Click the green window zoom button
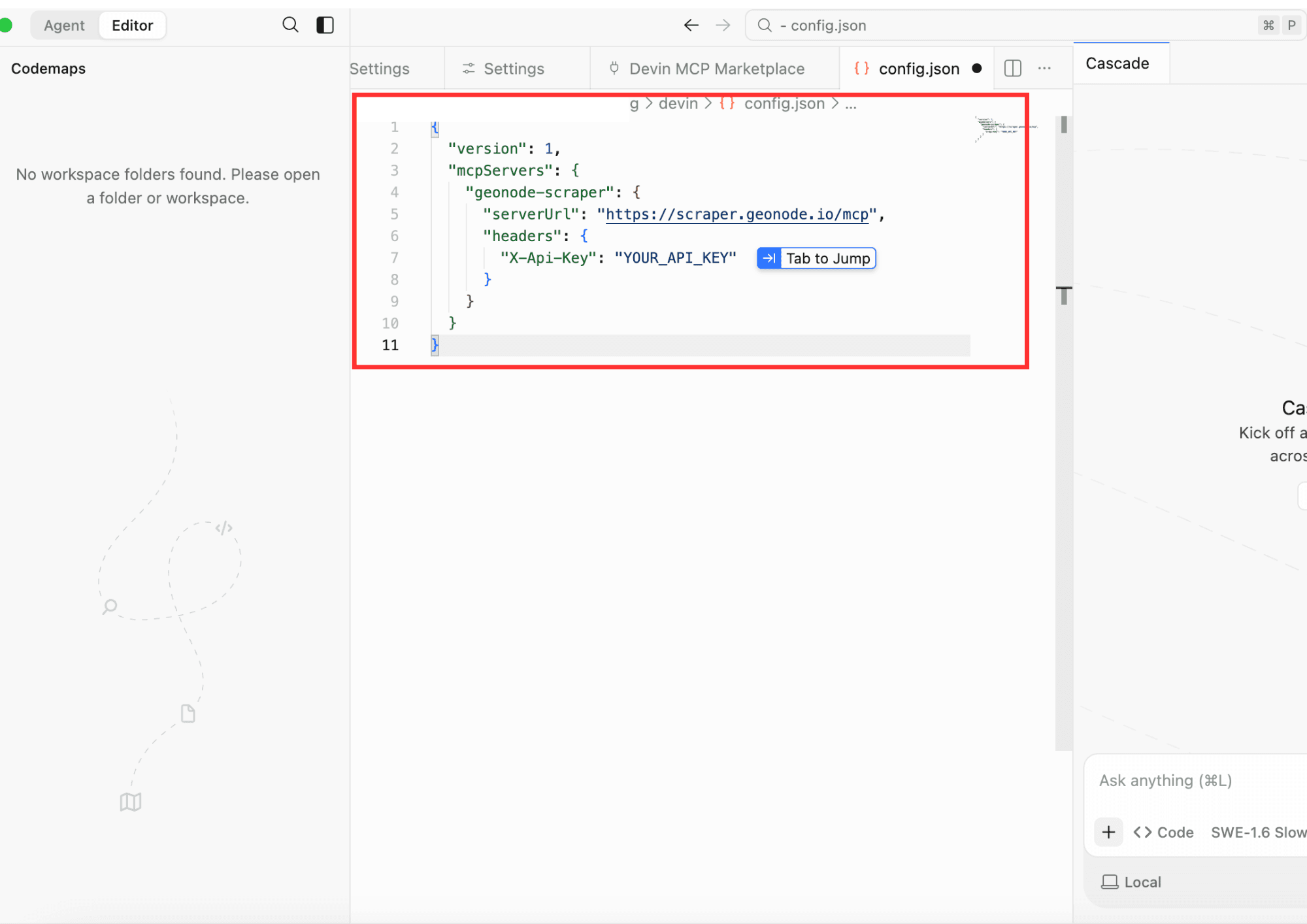1307x924 pixels. pos(6,25)
